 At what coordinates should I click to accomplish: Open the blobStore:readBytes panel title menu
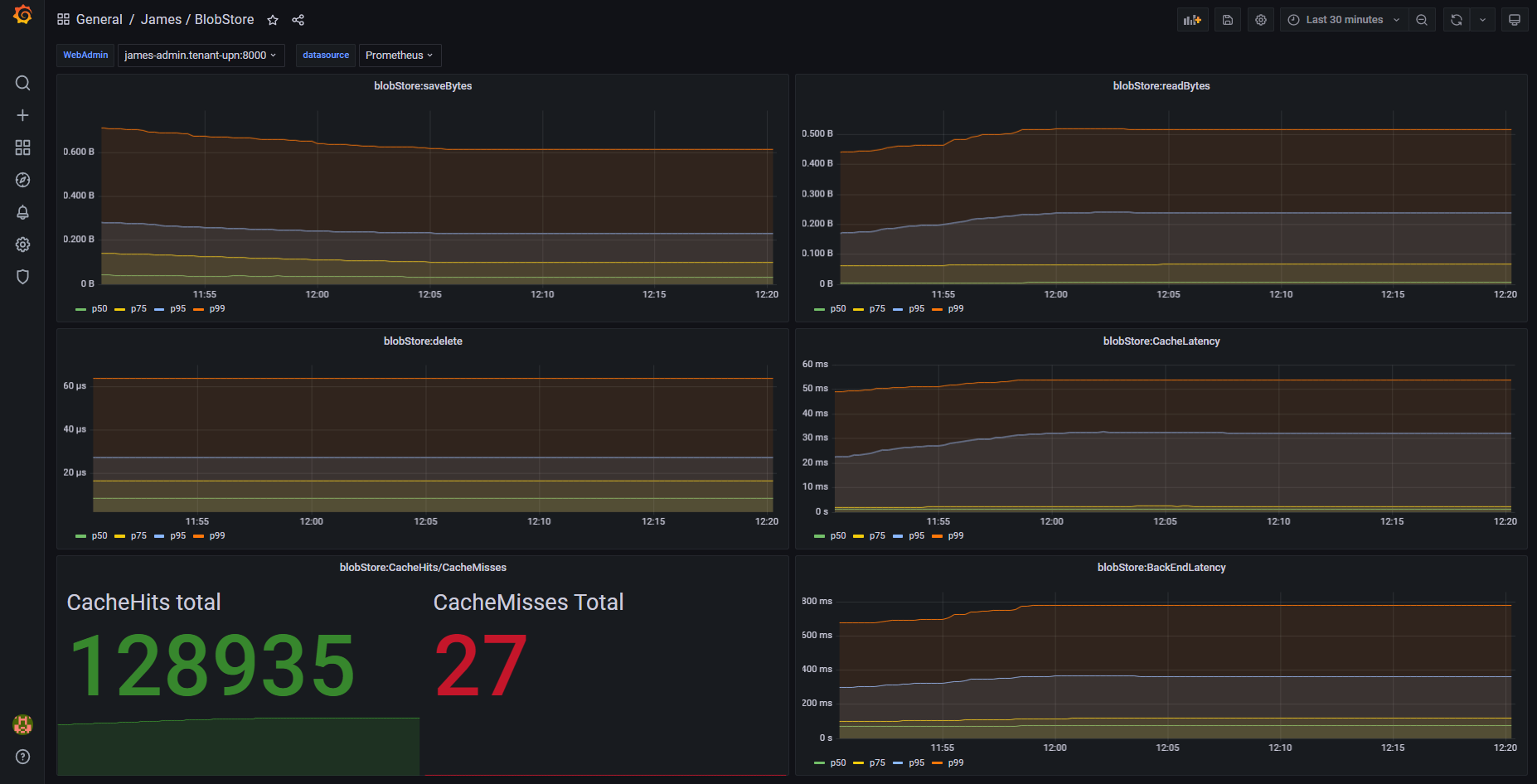click(x=1161, y=86)
